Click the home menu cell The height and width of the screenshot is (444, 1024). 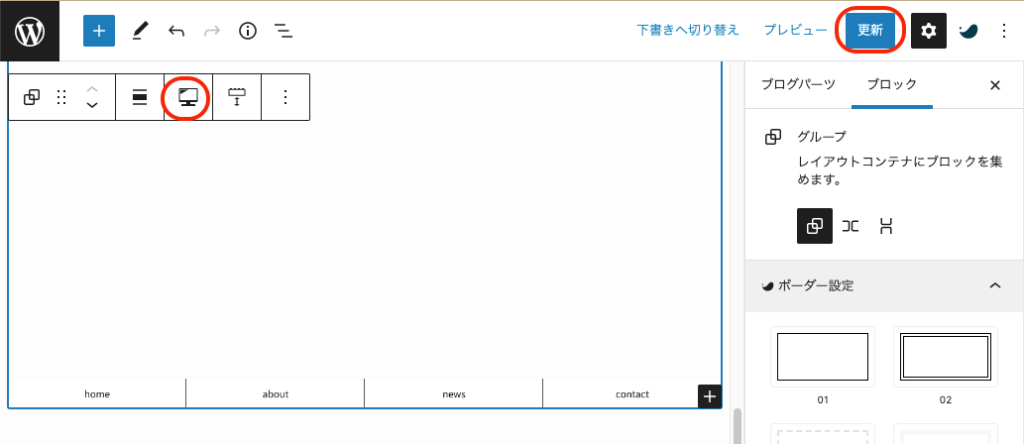pyautogui.click(x=97, y=394)
